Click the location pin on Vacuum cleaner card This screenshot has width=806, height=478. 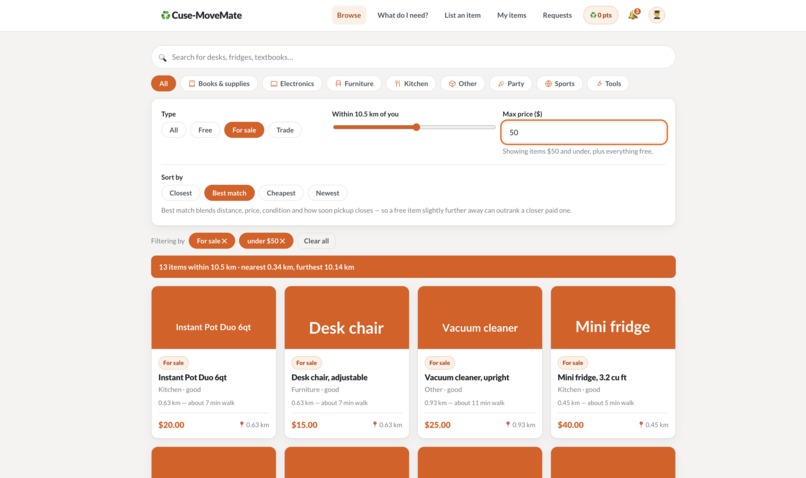[x=508, y=425]
